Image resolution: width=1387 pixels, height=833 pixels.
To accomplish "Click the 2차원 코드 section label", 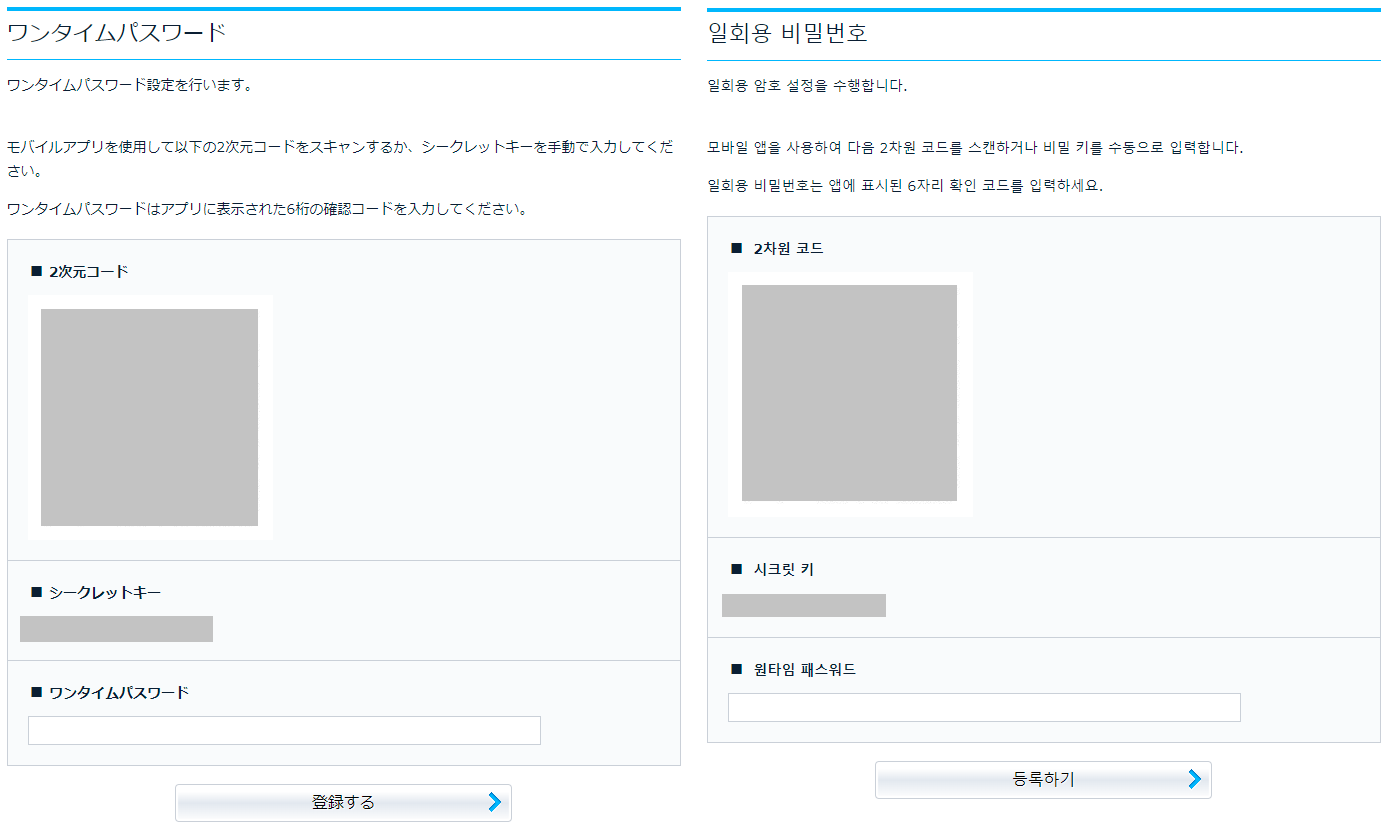I will (x=788, y=248).
